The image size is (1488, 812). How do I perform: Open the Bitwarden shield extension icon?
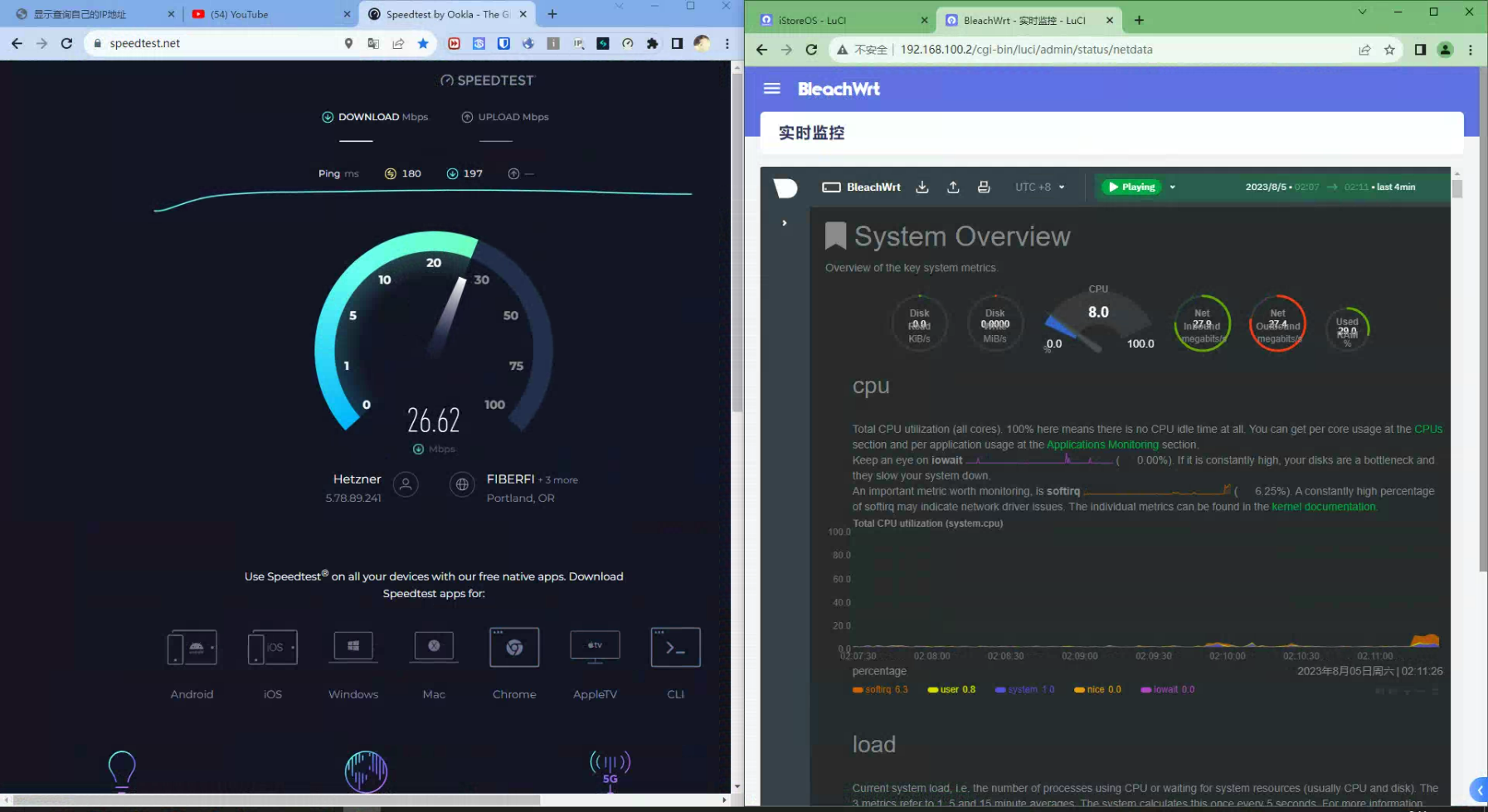coord(503,43)
